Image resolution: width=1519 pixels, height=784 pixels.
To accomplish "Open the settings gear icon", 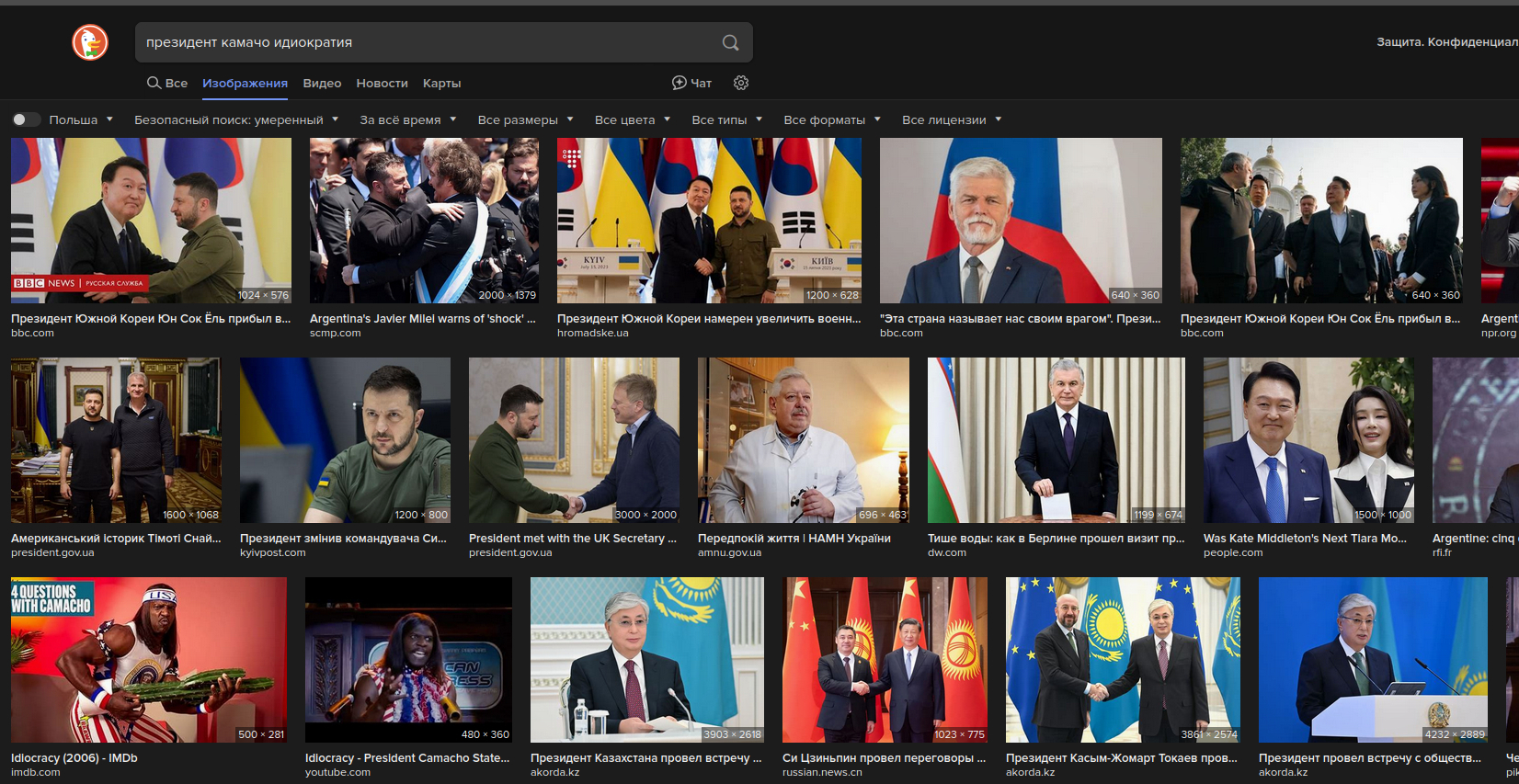I will point(741,83).
